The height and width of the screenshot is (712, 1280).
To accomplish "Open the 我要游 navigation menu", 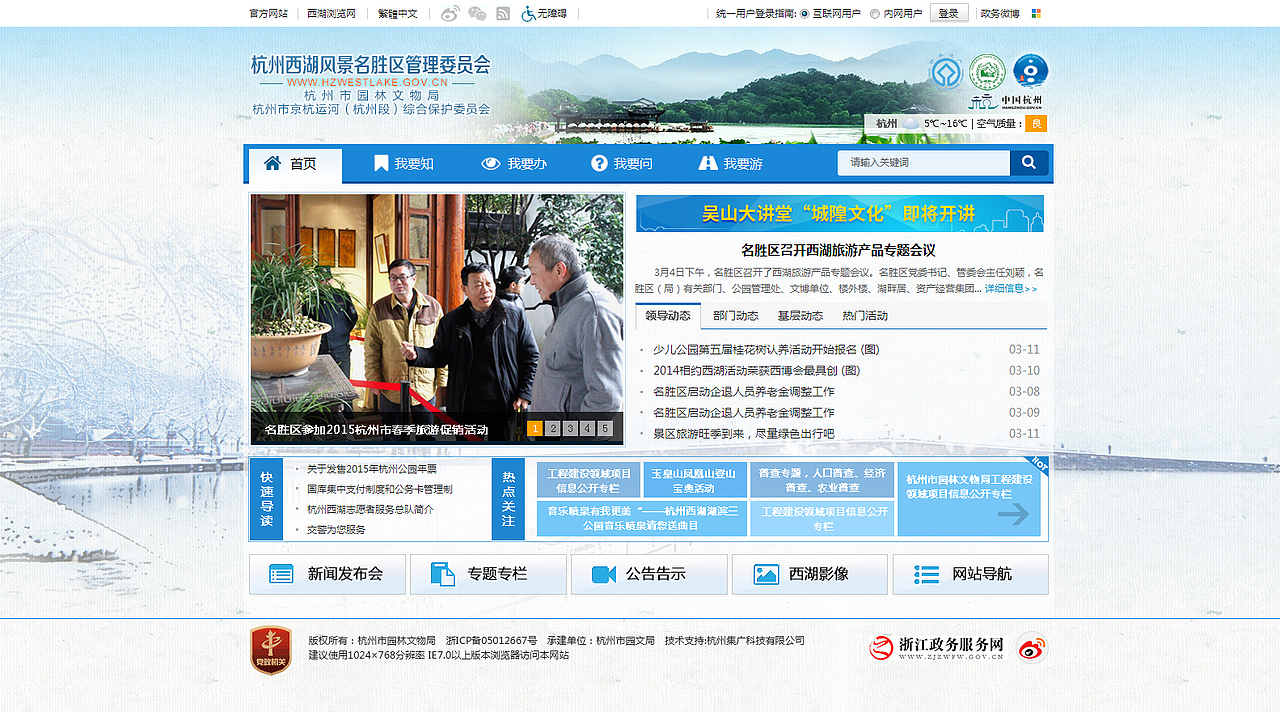I will coord(733,161).
